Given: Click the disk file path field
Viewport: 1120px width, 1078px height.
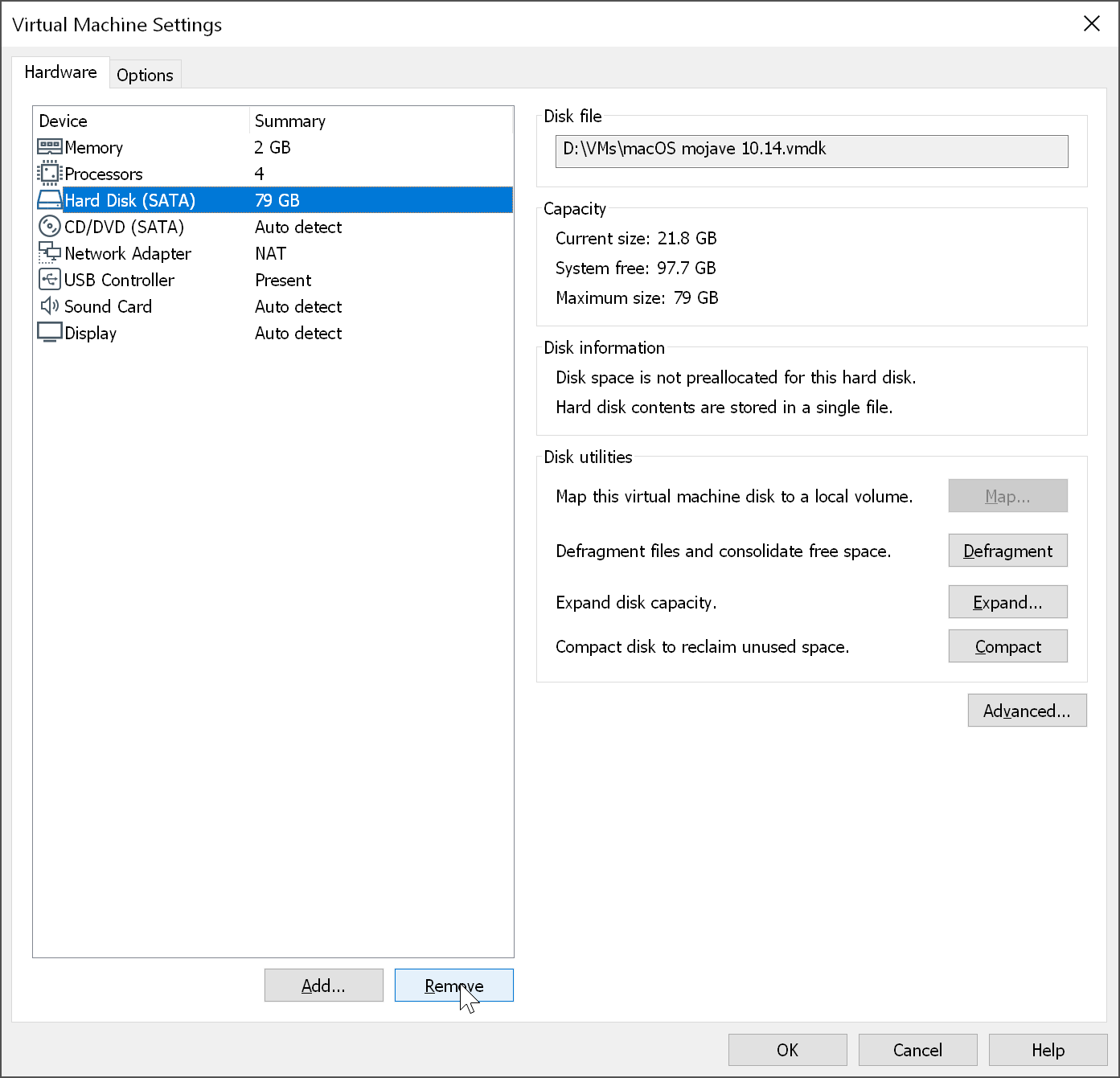Looking at the screenshot, I should click(x=811, y=151).
